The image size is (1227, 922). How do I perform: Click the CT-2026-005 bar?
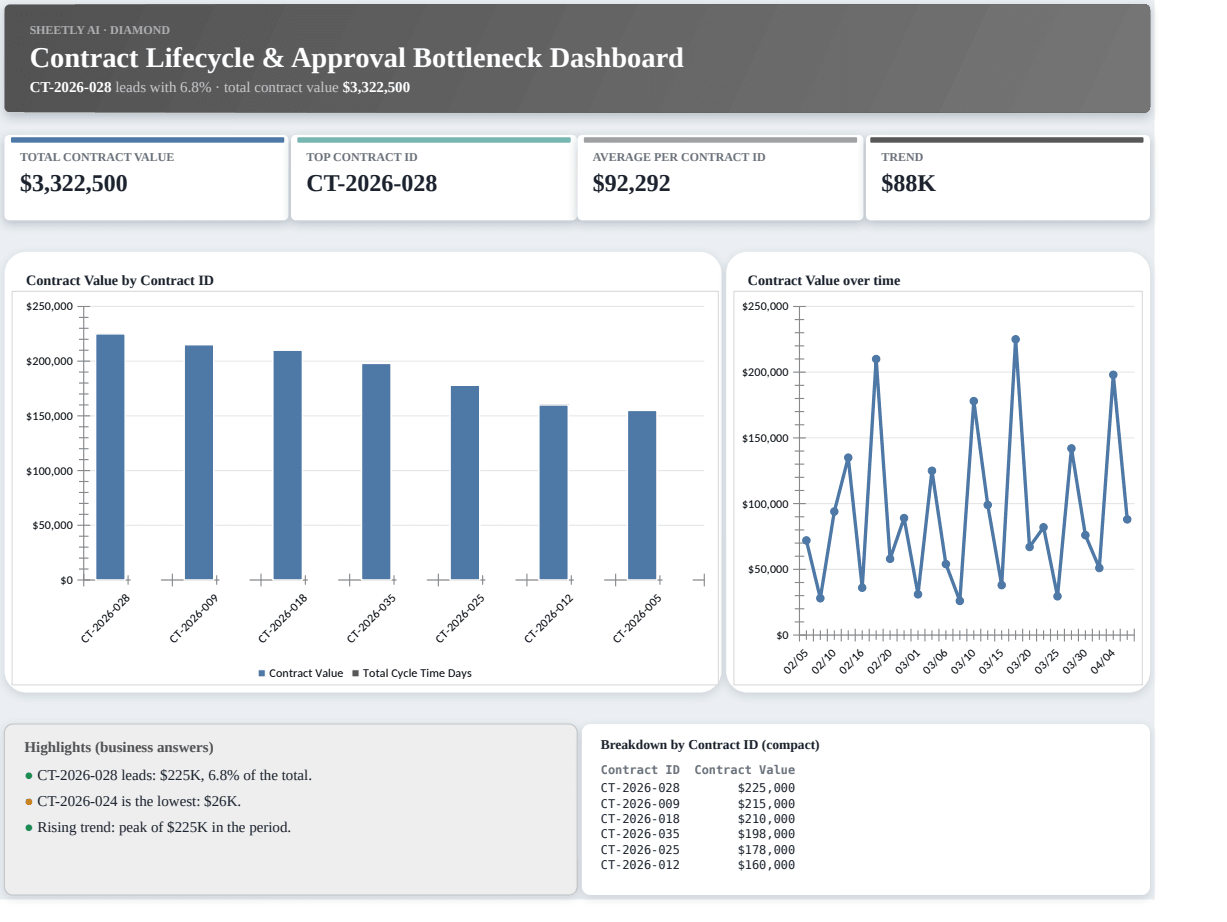(642, 495)
